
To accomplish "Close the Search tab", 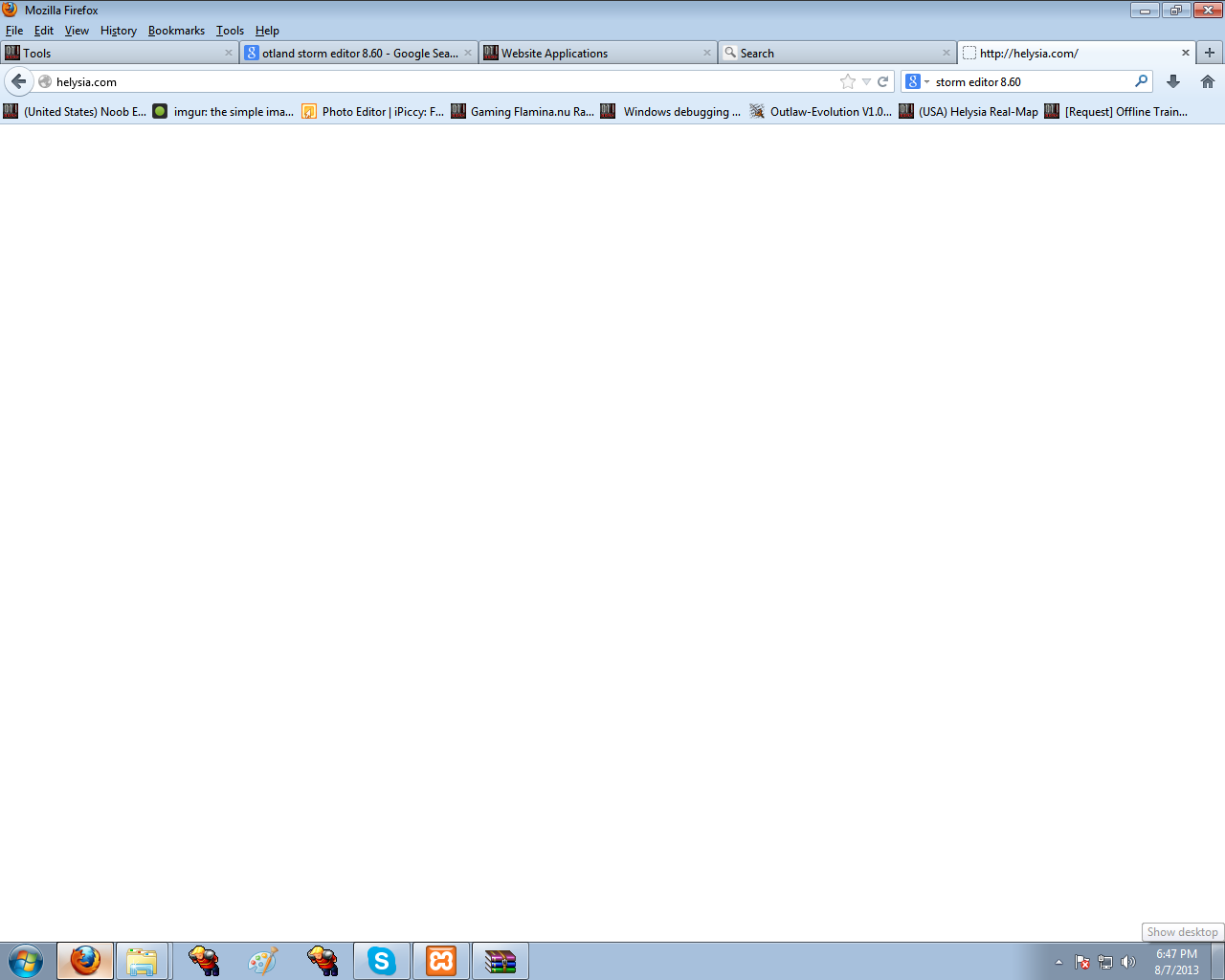I will click(x=947, y=53).
